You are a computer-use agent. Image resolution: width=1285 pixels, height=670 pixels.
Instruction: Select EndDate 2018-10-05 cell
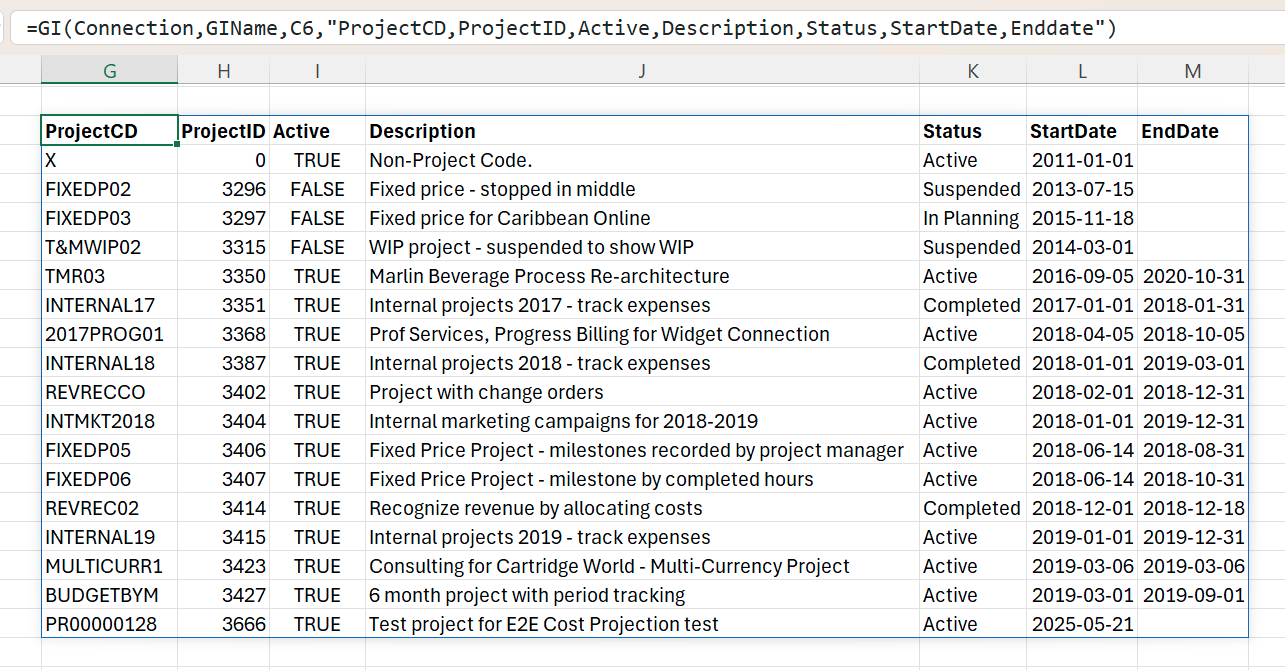1193,334
